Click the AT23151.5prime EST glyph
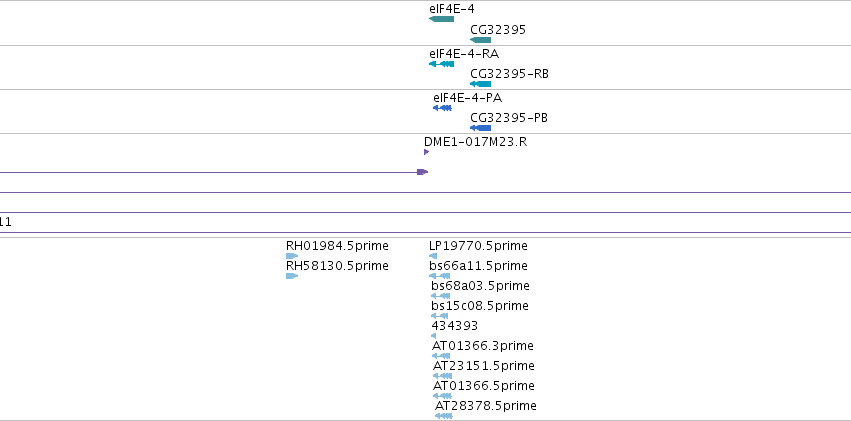Image resolution: width=851 pixels, height=421 pixels. (x=442, y=376)
